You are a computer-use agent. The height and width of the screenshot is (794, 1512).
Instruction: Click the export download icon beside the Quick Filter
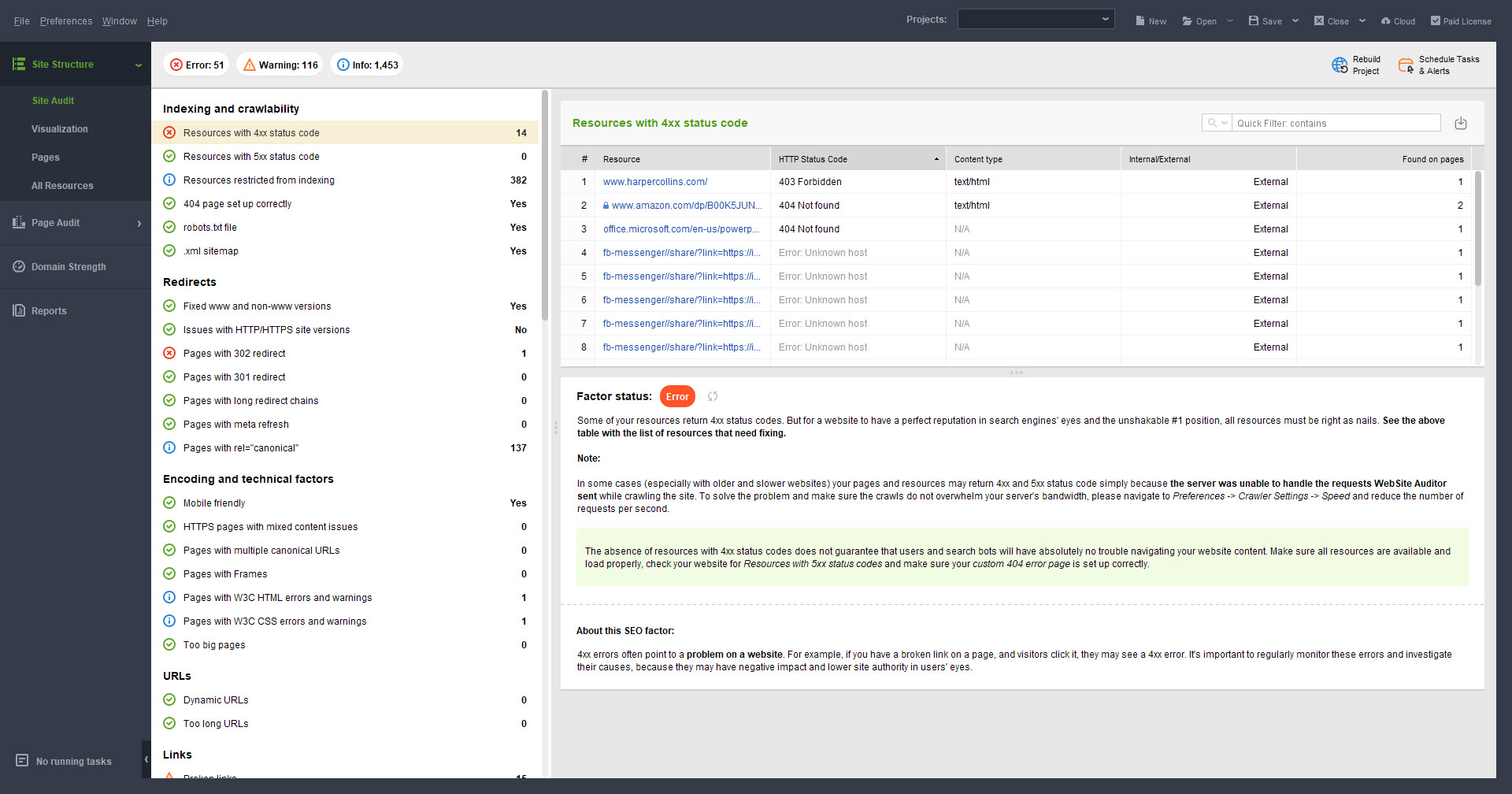pyautogui.click(x=1461, y=123)
